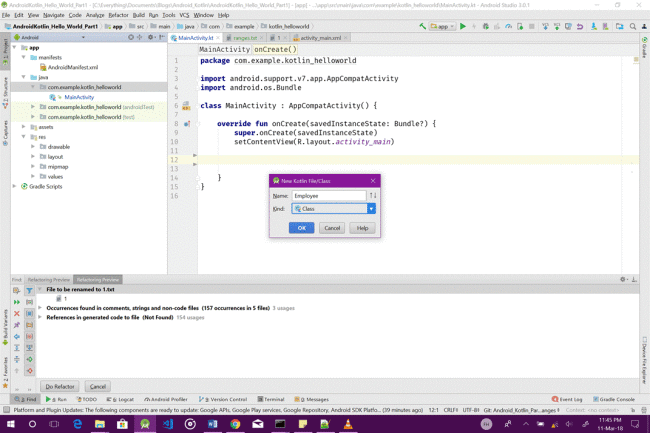Start debugging with the bug icon

(486, 27)
